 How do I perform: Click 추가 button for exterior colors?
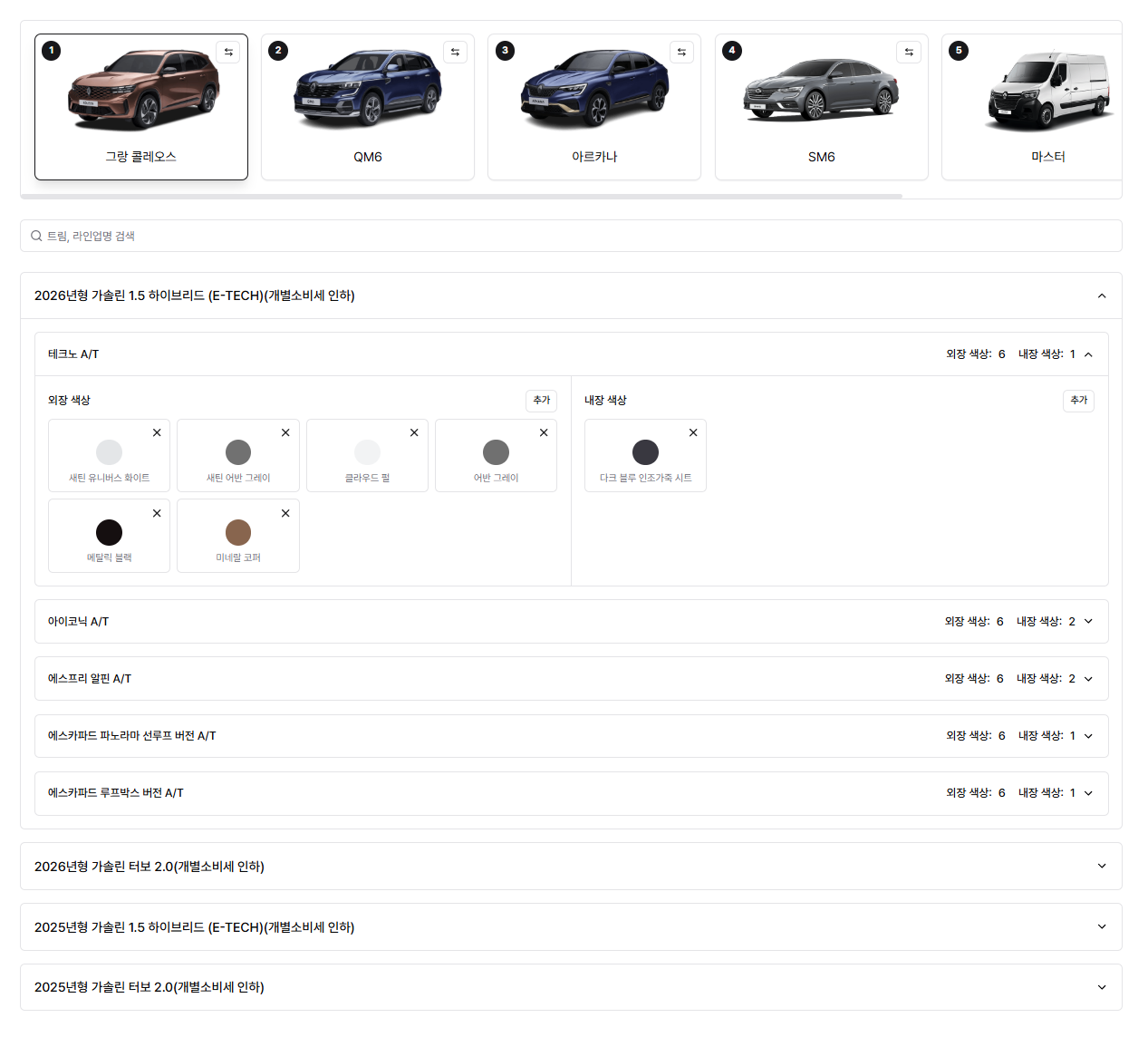point(541,401)
